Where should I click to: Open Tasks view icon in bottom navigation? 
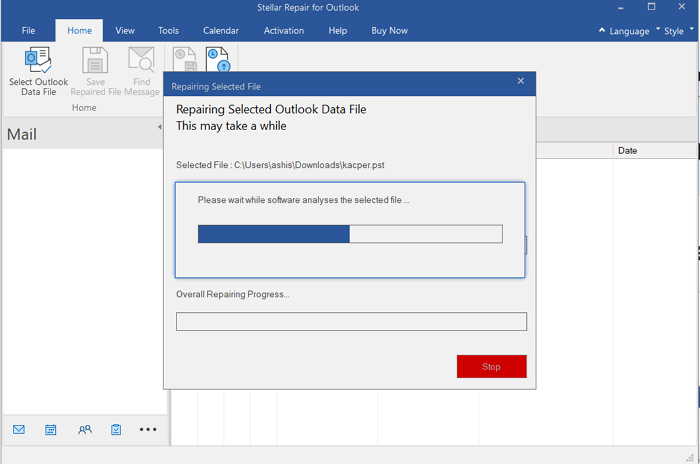coord(116,430)
